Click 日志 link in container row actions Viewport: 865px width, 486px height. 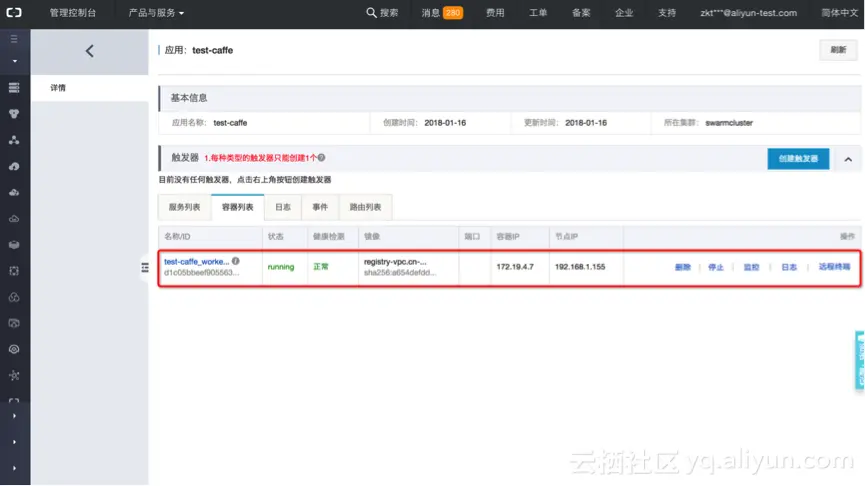click(x=789, y=267)
